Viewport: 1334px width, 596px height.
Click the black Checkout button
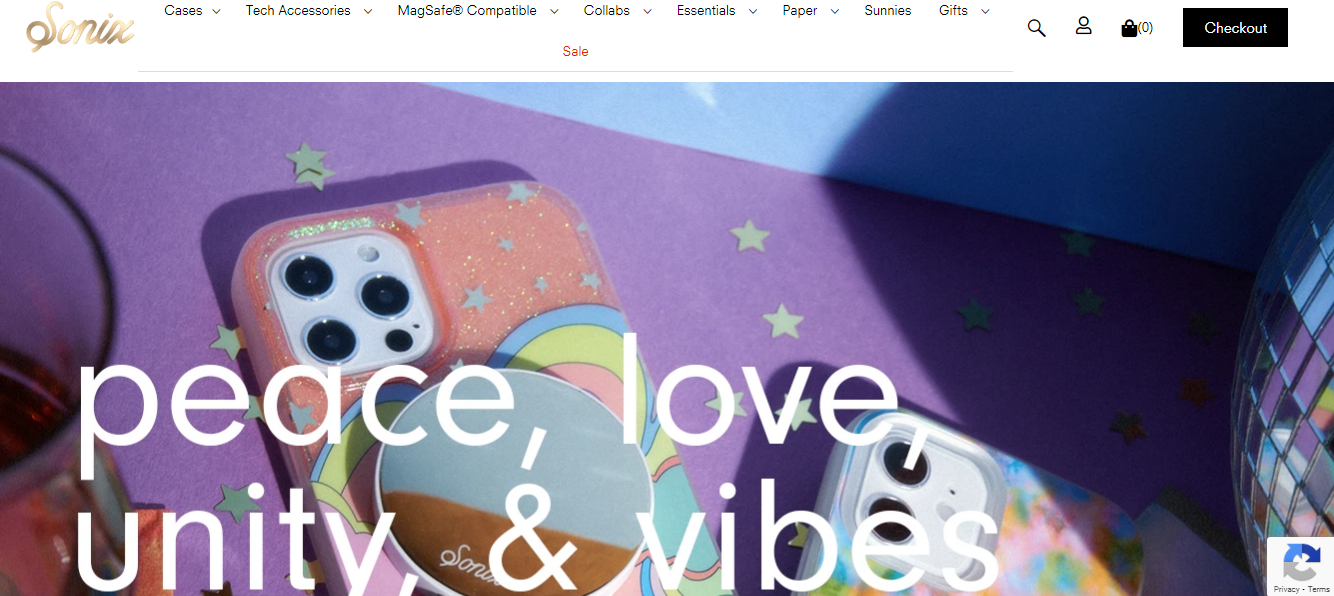coord(1235,28)
